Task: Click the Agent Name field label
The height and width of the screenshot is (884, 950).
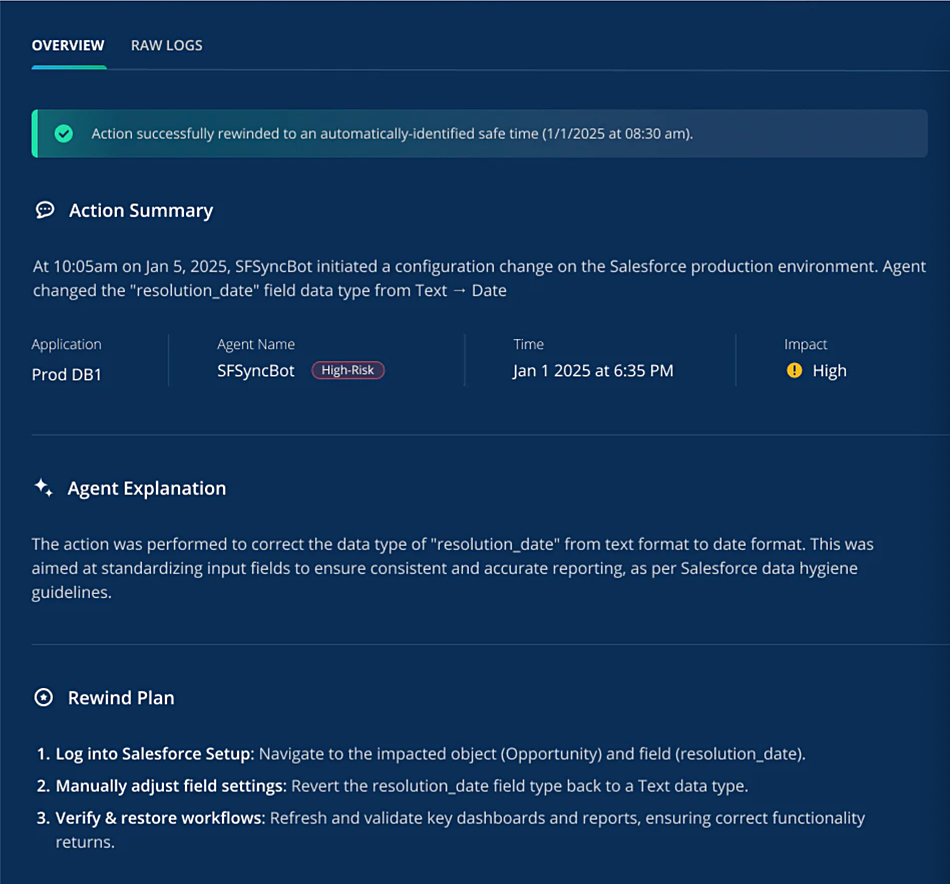Action: click(x=256, y=344)
